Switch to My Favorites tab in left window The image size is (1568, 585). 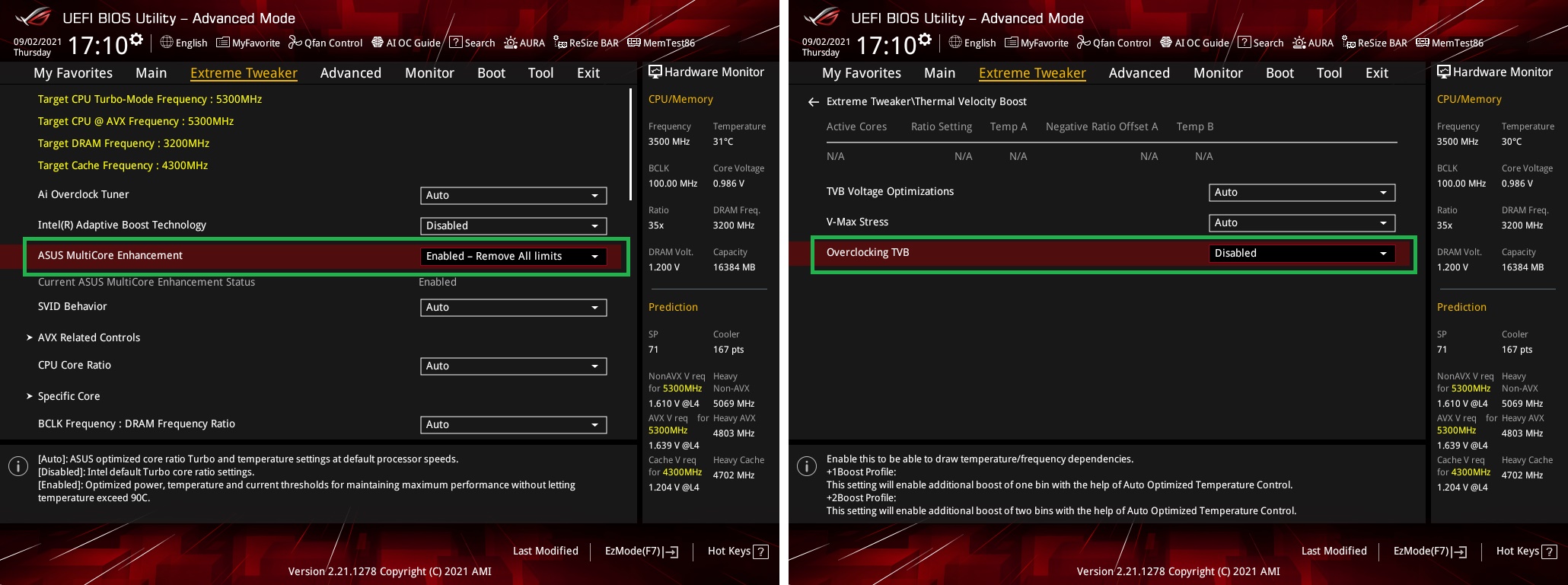pos(73,73)
